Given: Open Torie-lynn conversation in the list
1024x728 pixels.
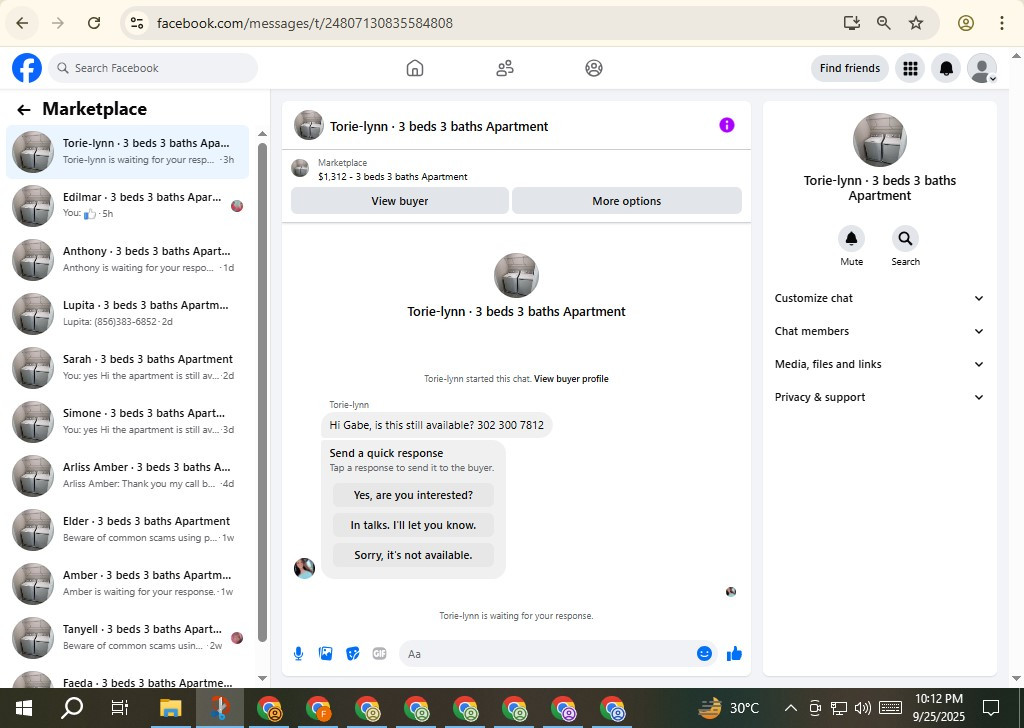Looking at the screenshot, I should [x=127, y=151].
